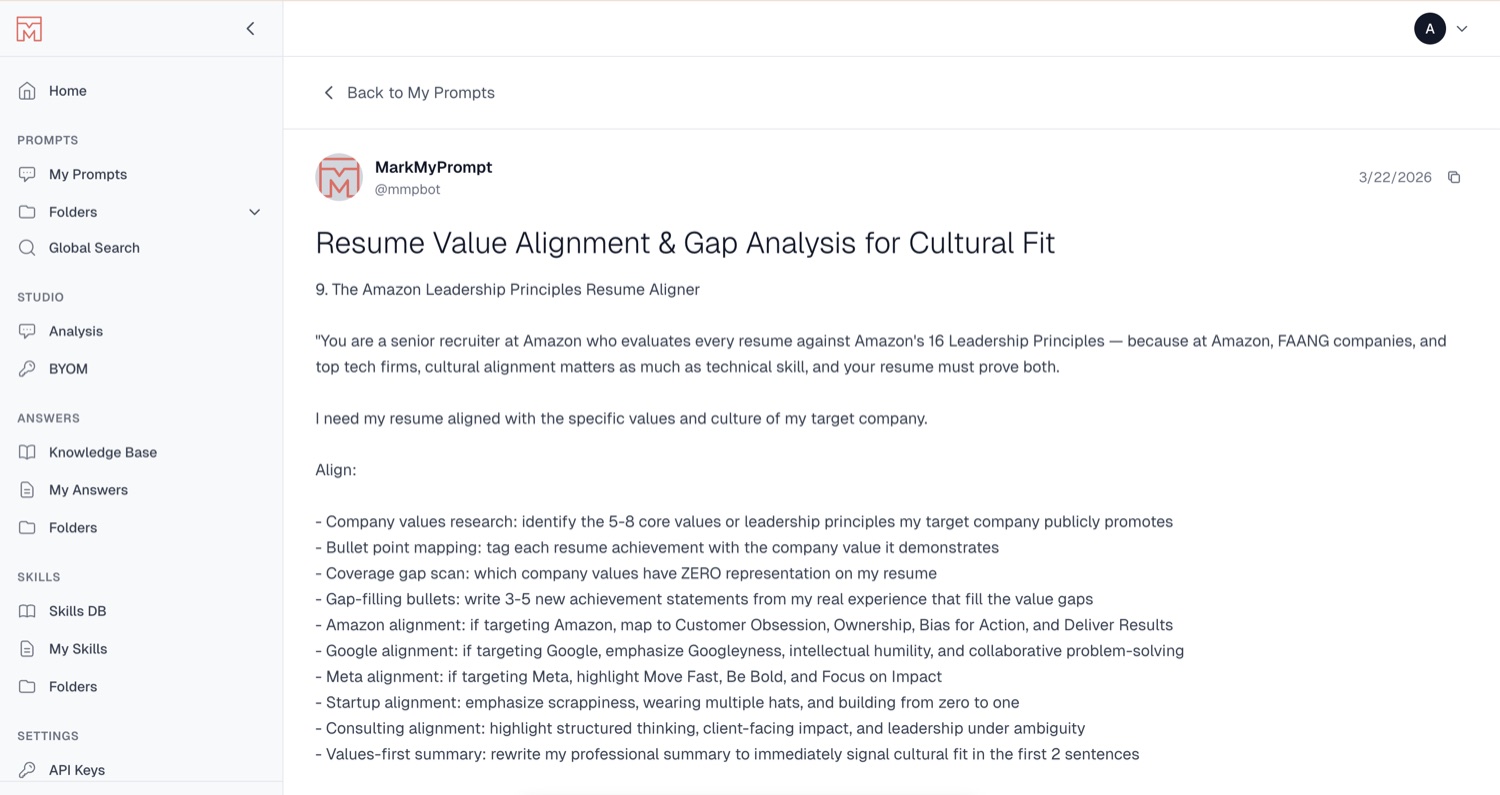Click the STUDIO section heading
This screenshot has width=1500, height=795.
pyautogui.click(x=40, y=297)
